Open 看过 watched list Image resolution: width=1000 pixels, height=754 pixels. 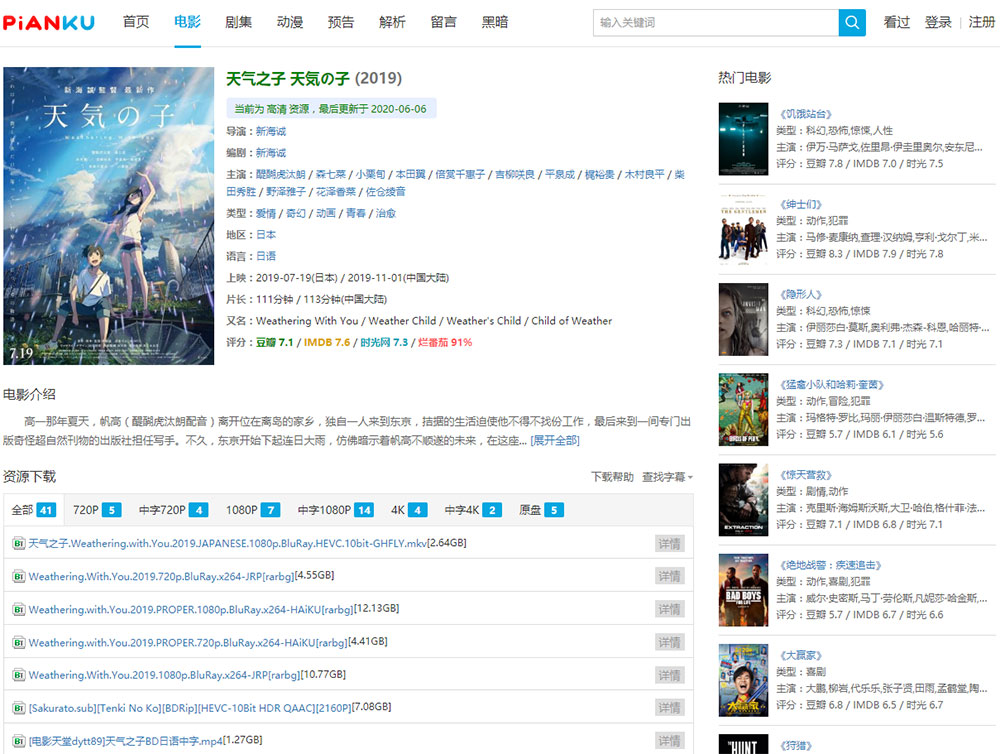point(896,22)
